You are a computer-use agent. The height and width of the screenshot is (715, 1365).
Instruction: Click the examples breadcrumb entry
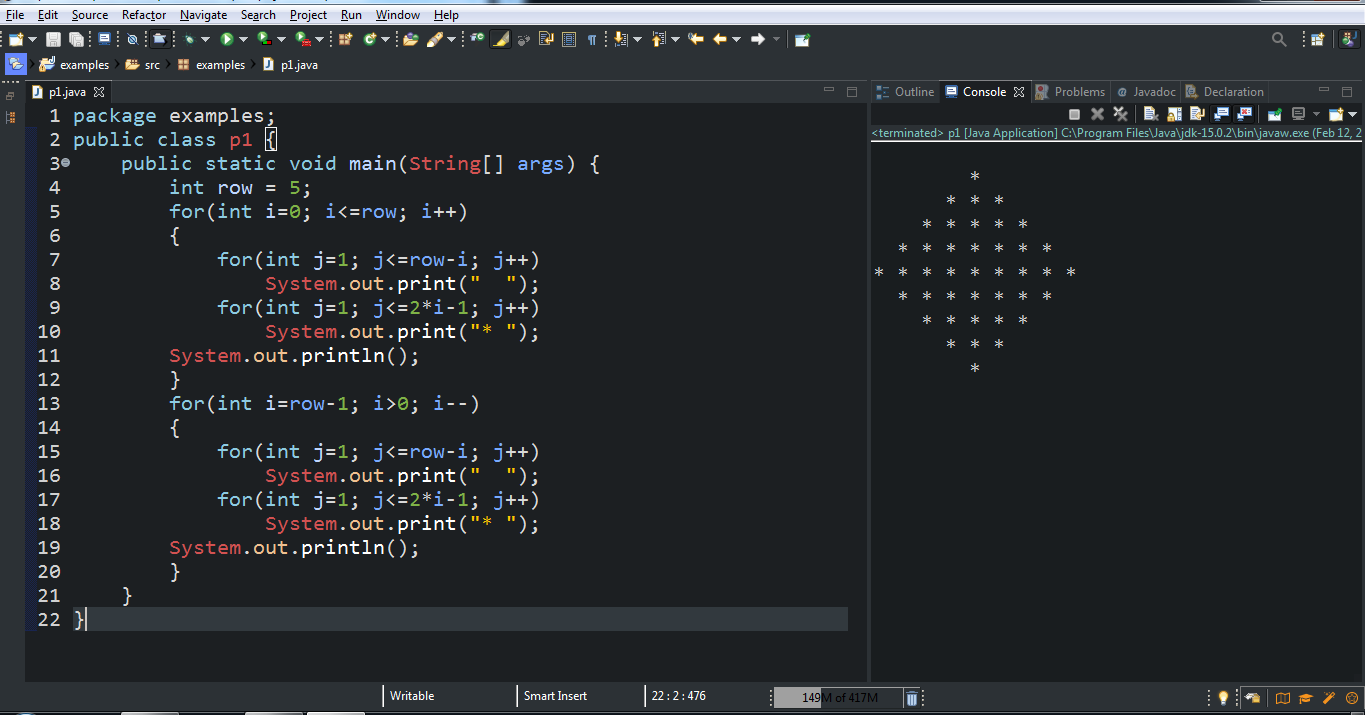tap(83, 64)
